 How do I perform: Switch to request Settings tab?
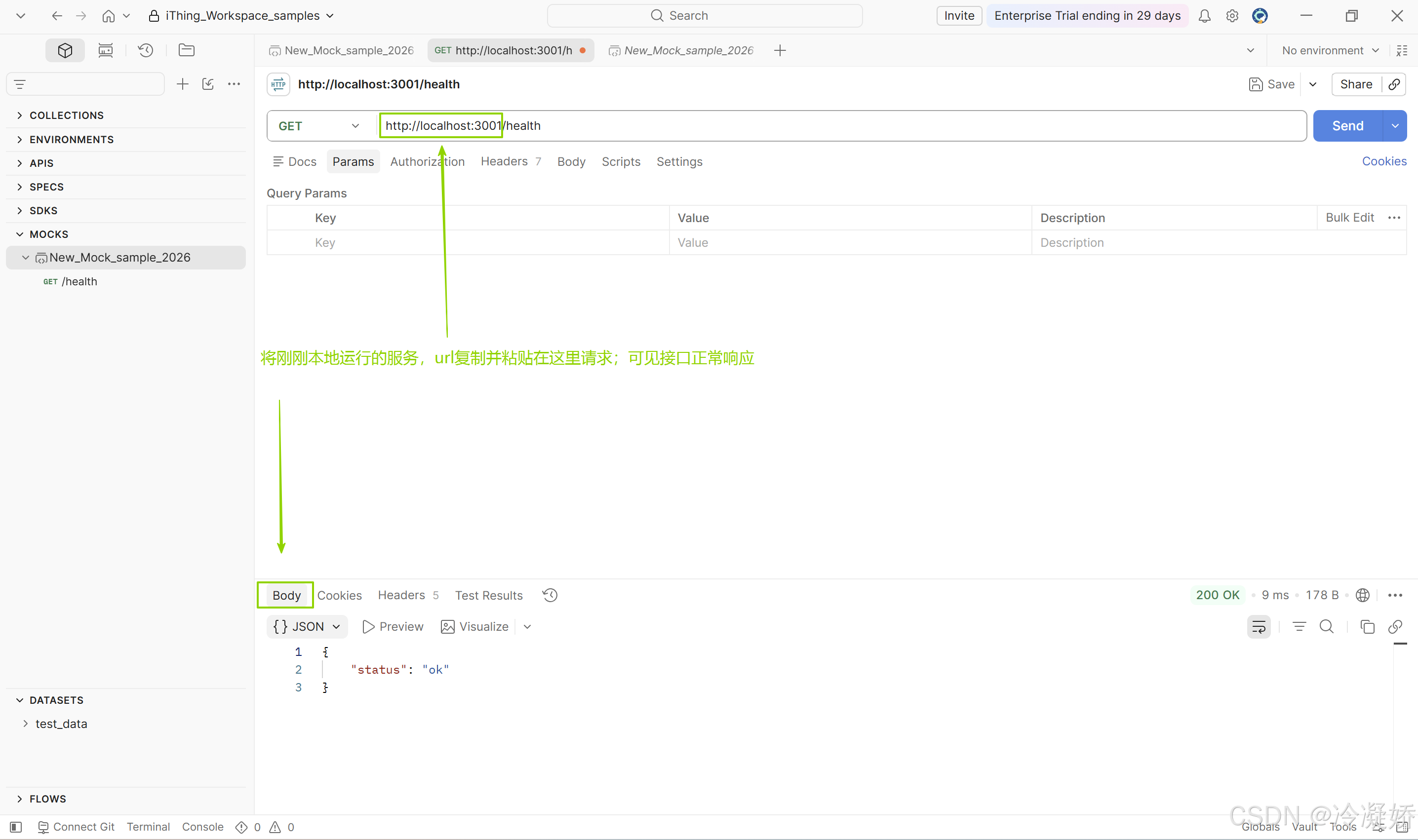[679, 162]
